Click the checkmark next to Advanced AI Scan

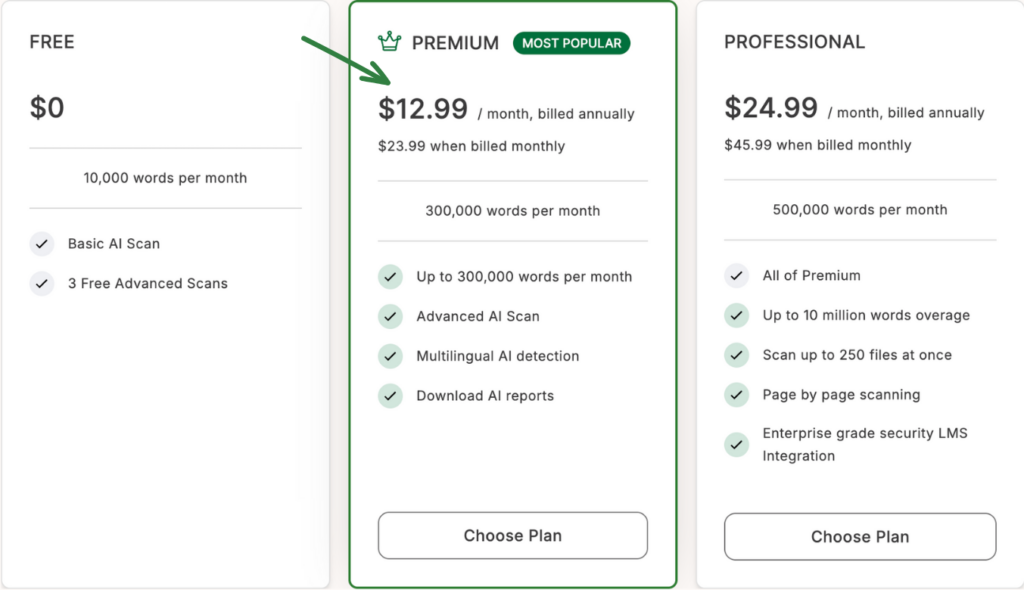390,316
